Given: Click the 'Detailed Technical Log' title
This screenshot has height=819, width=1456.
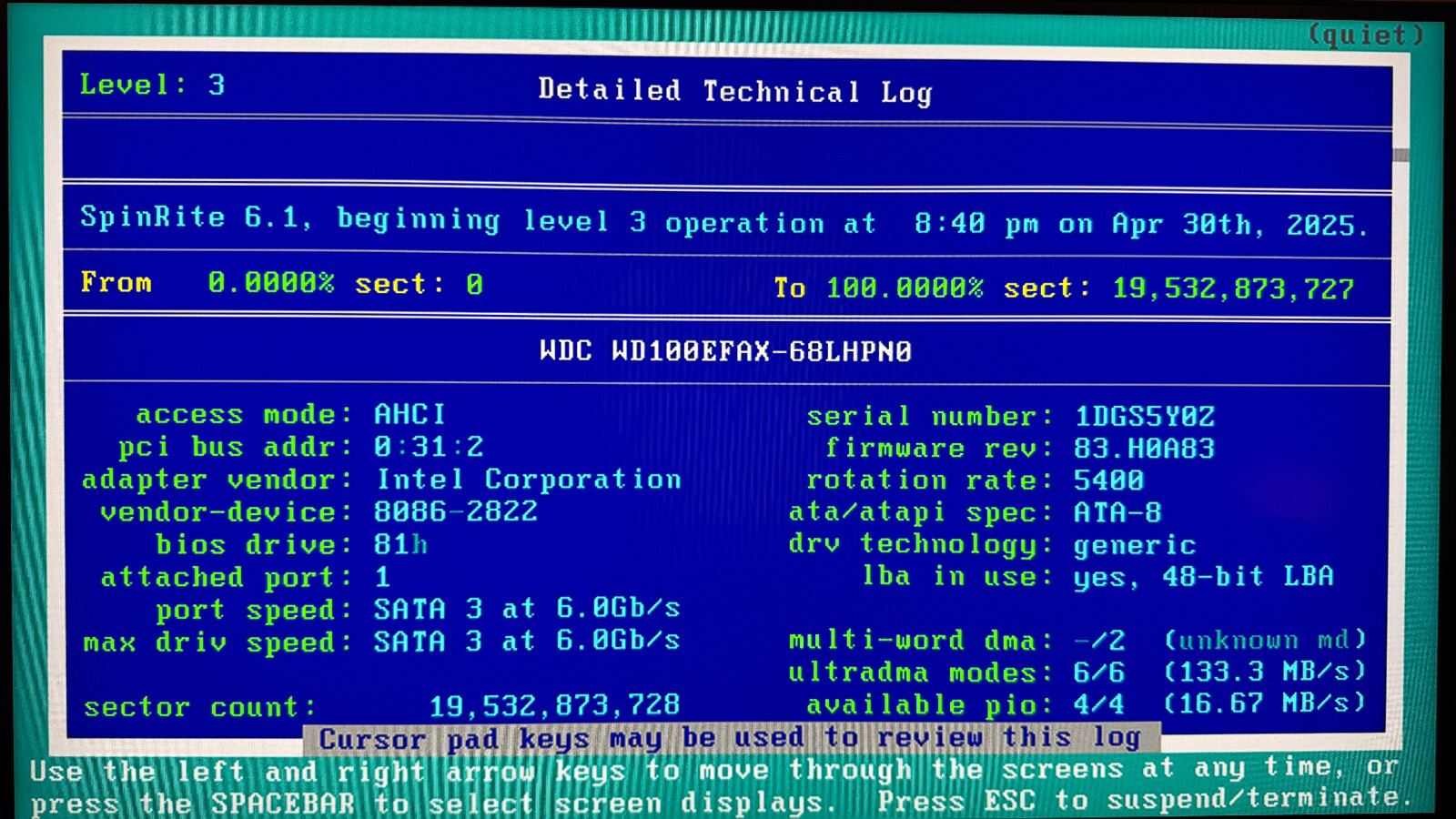Looking at the screenshot, I should click(735, 91).
